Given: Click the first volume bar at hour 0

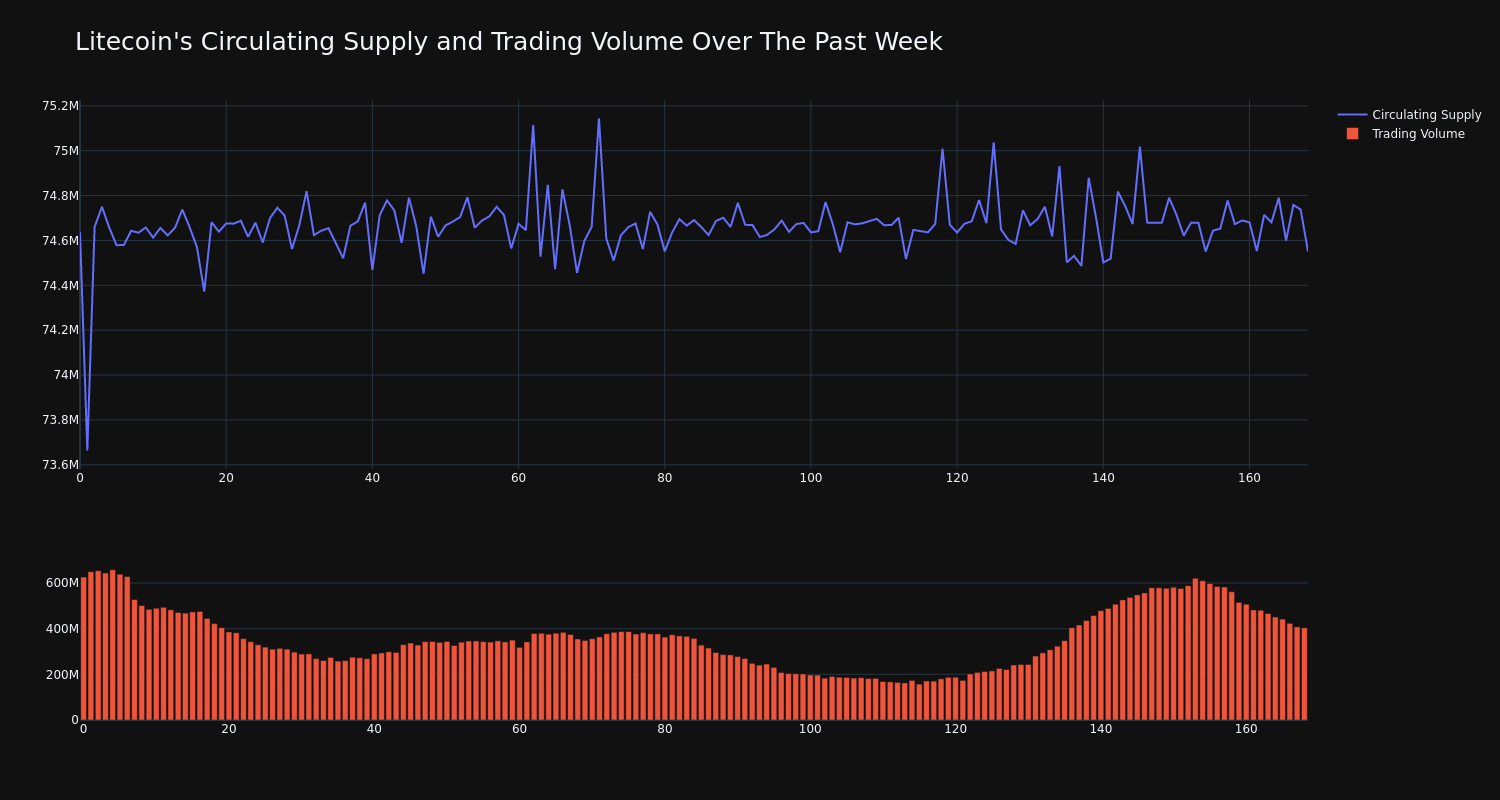Looking at the screenshot, I should [83, 648].
